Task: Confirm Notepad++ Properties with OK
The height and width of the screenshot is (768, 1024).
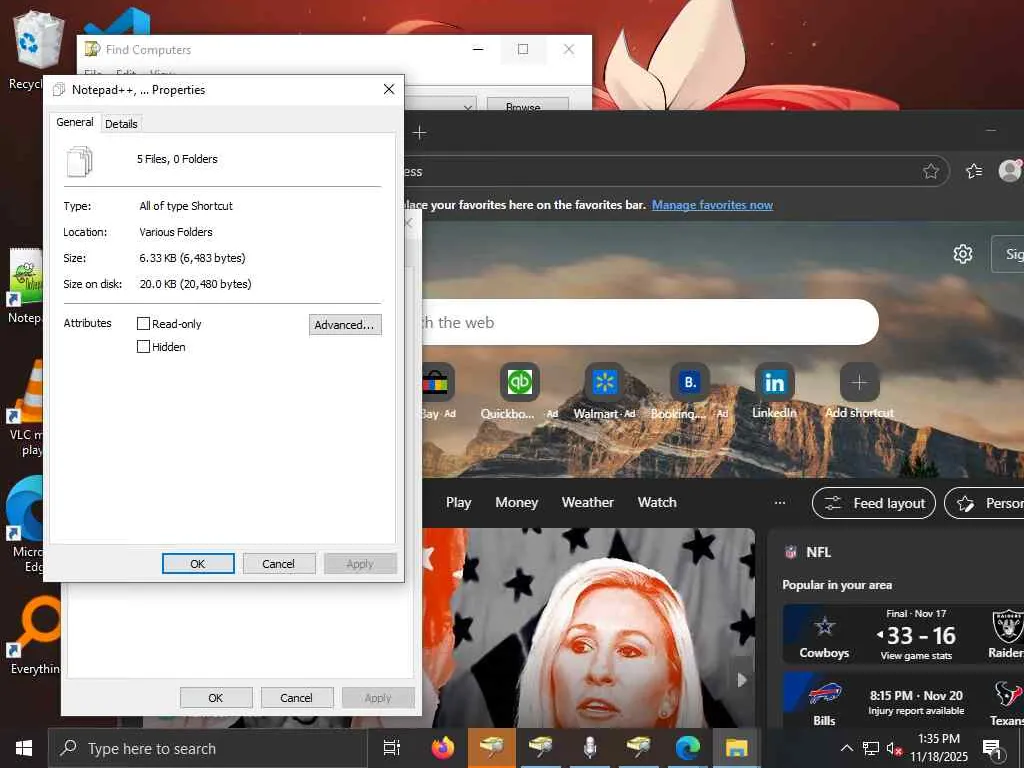Action: pyautogui.click(x=198, y=564)
